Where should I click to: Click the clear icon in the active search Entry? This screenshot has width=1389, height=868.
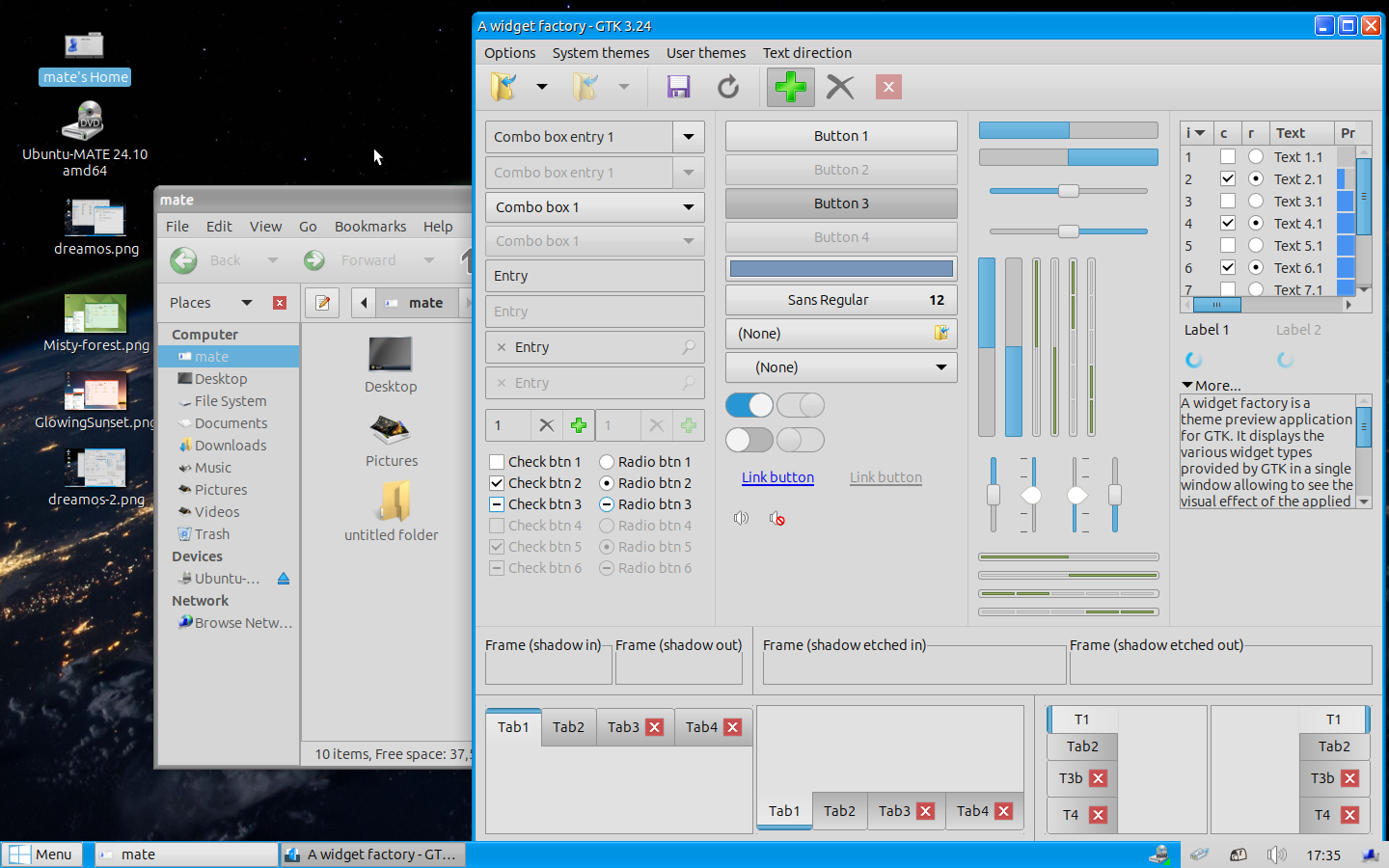502,347
